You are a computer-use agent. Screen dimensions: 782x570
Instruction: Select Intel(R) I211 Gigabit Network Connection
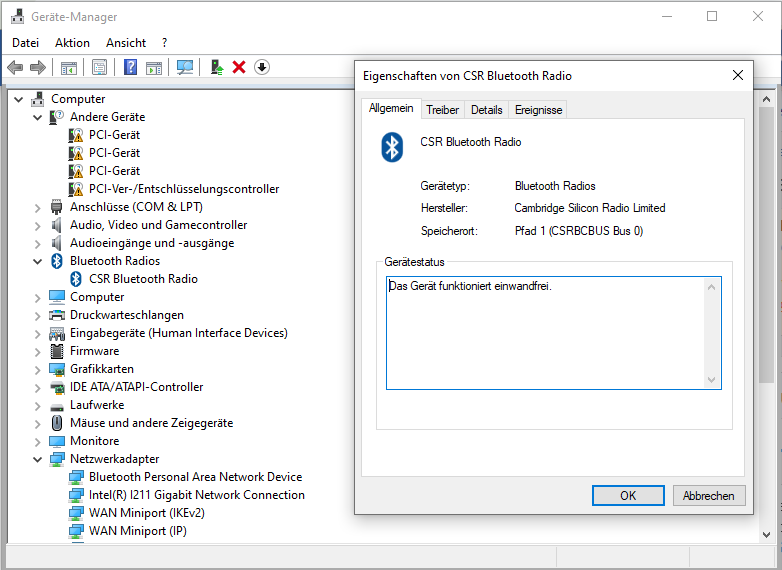click(x=196, y=495)
